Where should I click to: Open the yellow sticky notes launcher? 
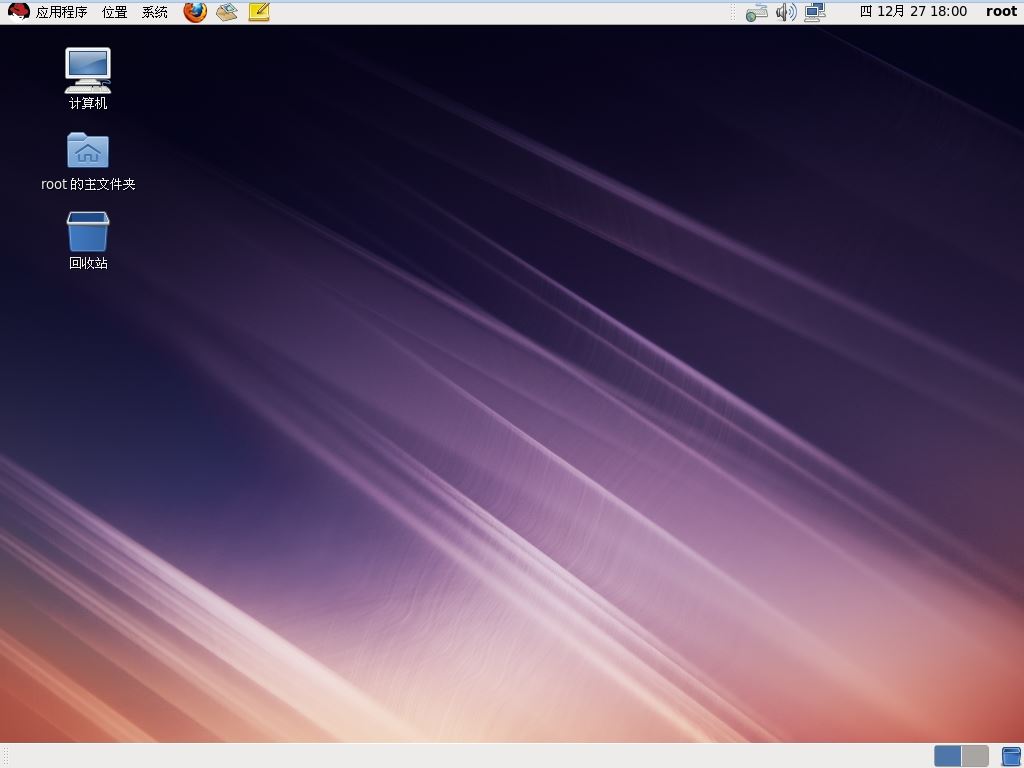[259, 12]
